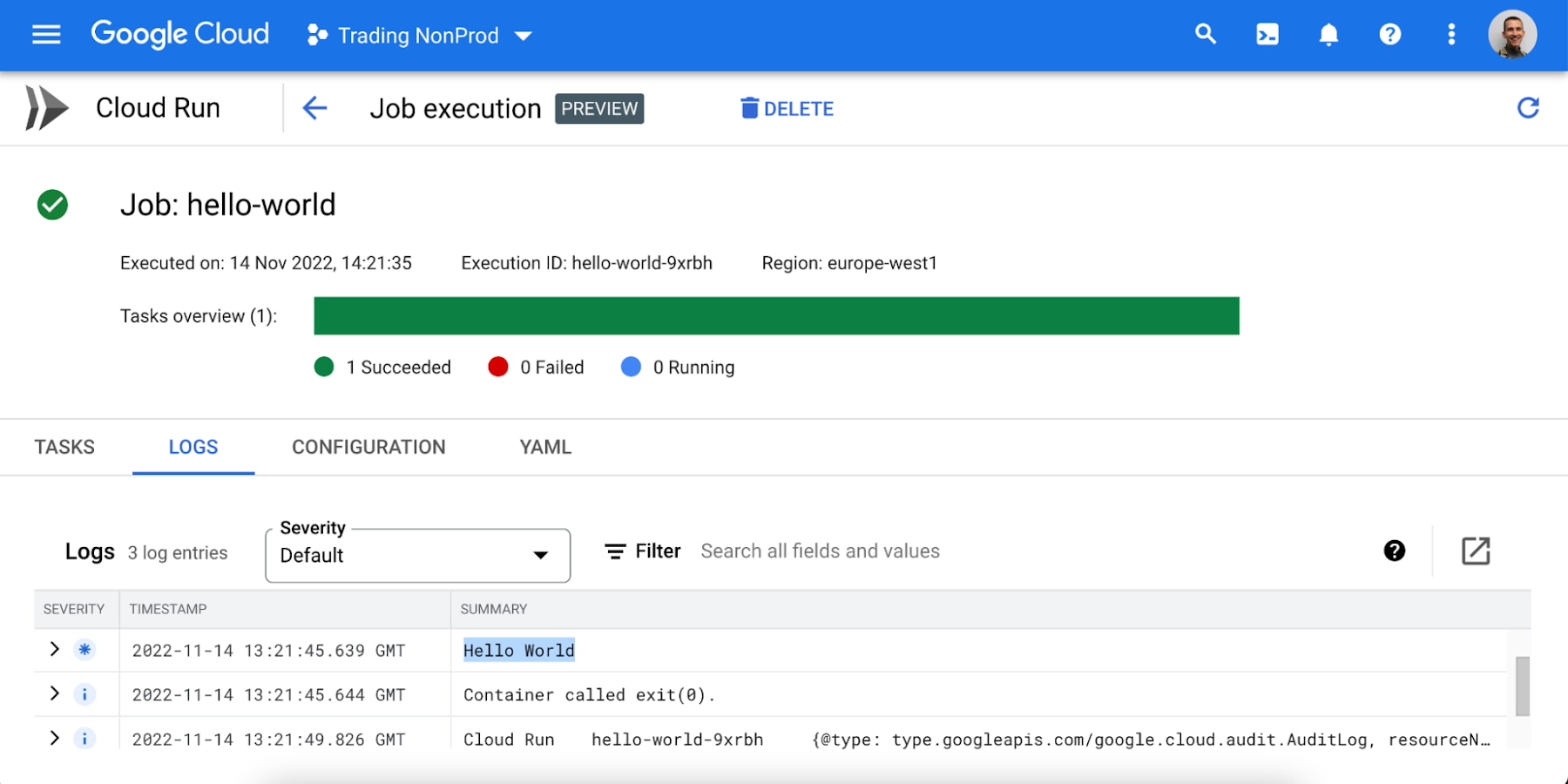The image size is (1568, 784).
Task: Open the Severity Default dropdown
Action: coord(418,555)
